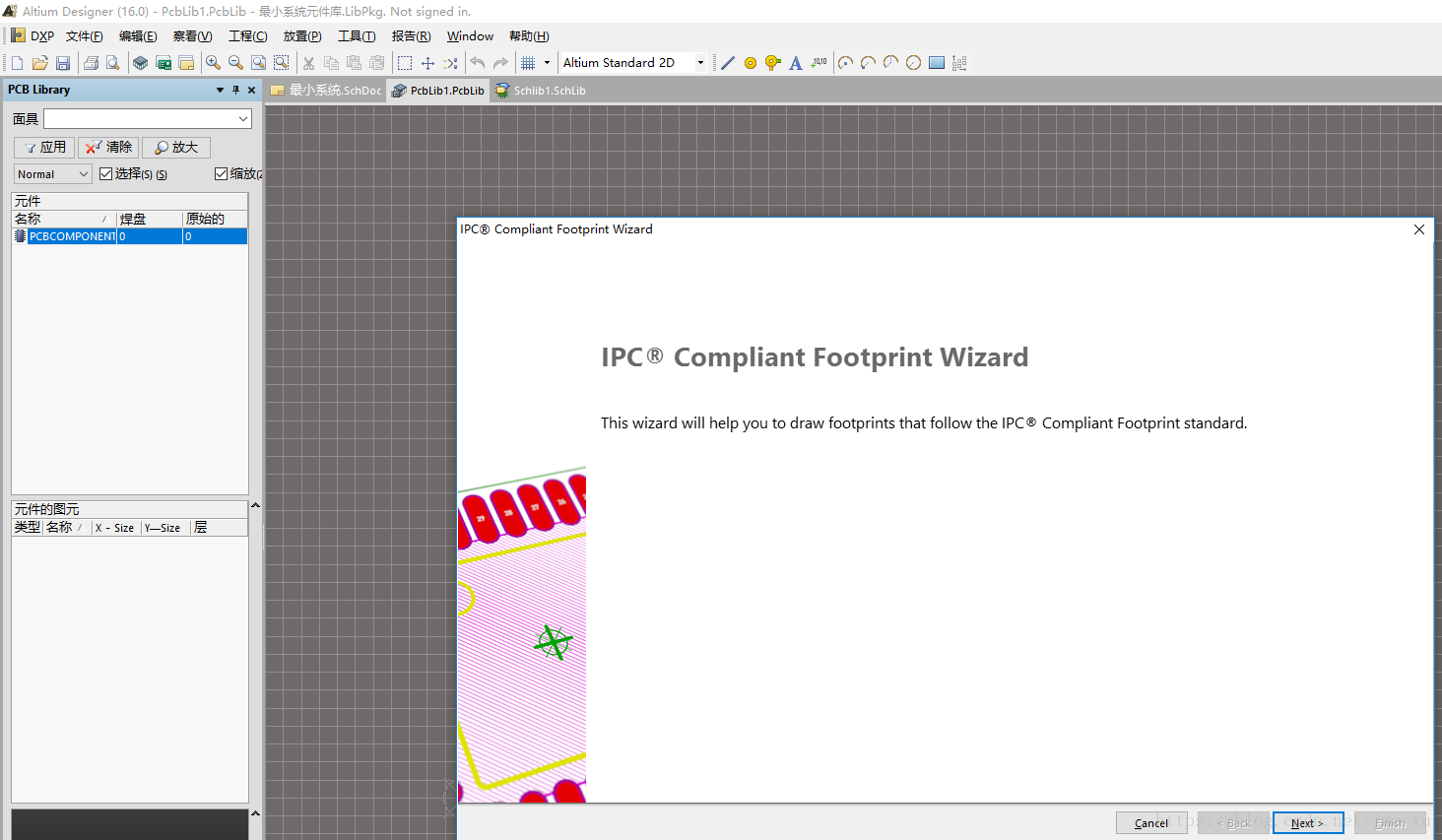The image size is (1442, 840).
Task: Click the Save floppy disk icon
Action: point(63,63)
